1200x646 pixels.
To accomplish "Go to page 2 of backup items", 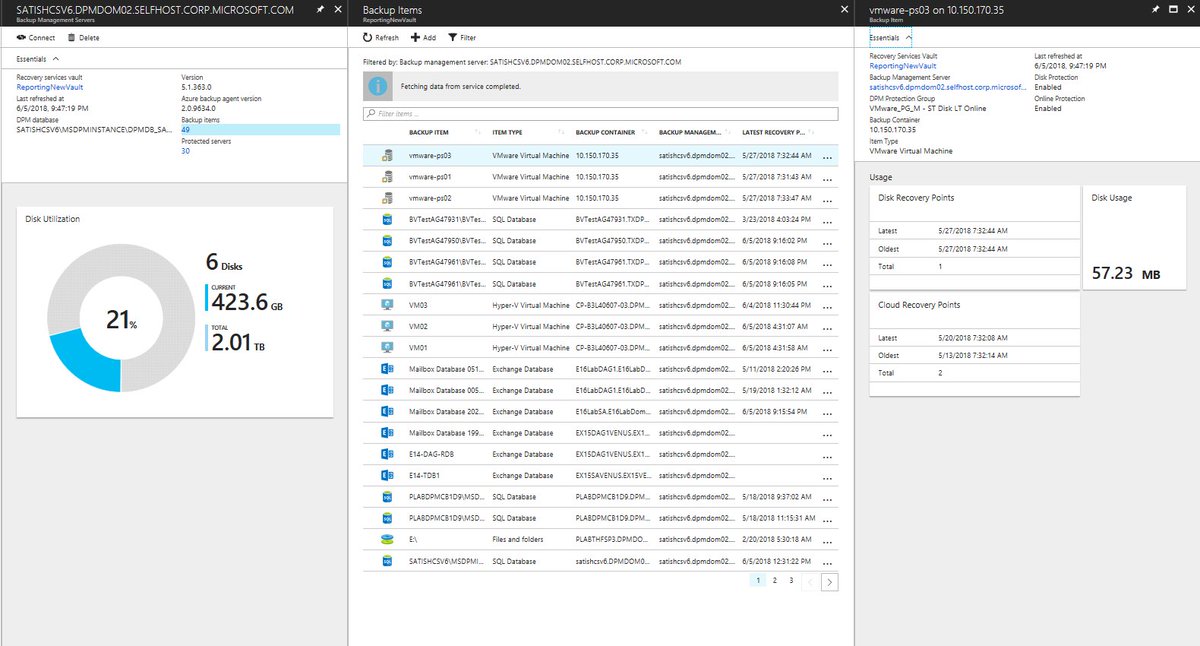I will pyautogui.click(x=774, y=581).
